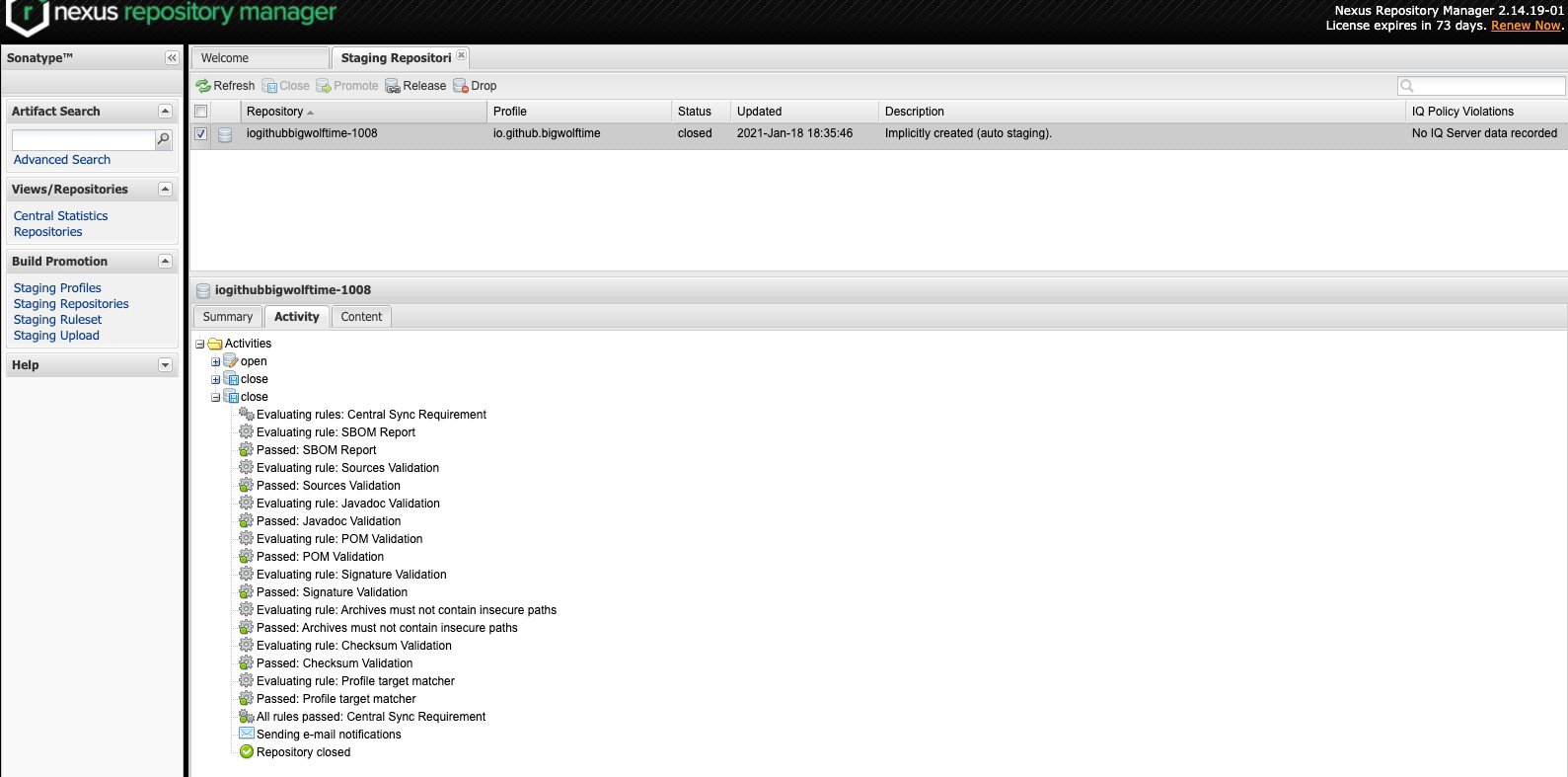Open the Staging Ruleset link

[58, 320]
